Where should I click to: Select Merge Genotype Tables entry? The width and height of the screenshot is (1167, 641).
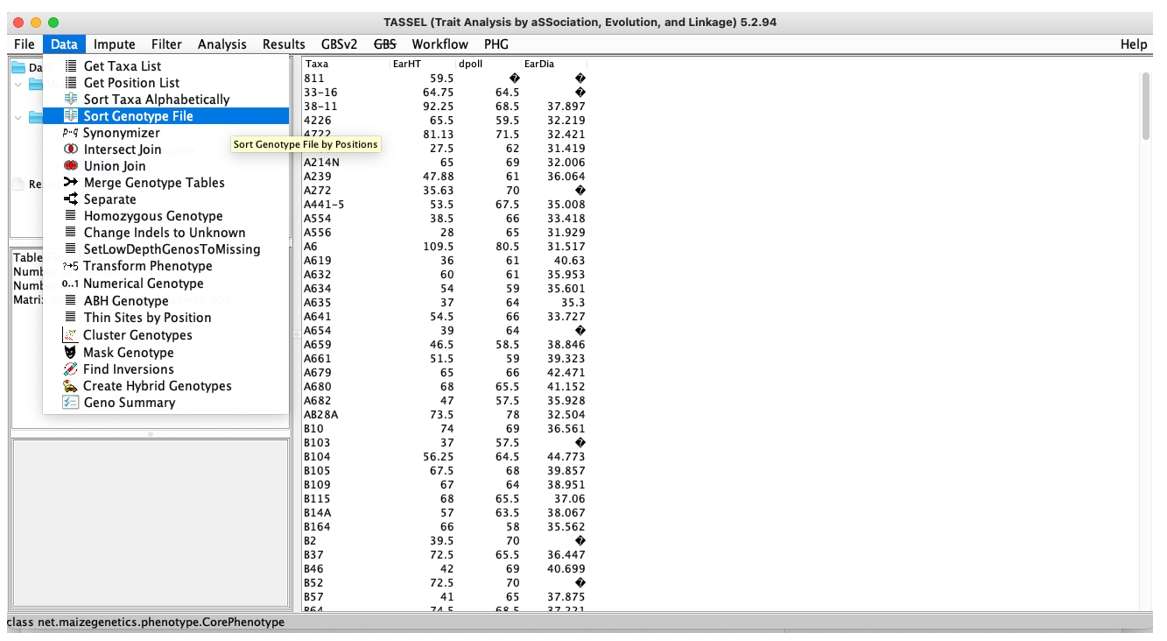(166, 182)
